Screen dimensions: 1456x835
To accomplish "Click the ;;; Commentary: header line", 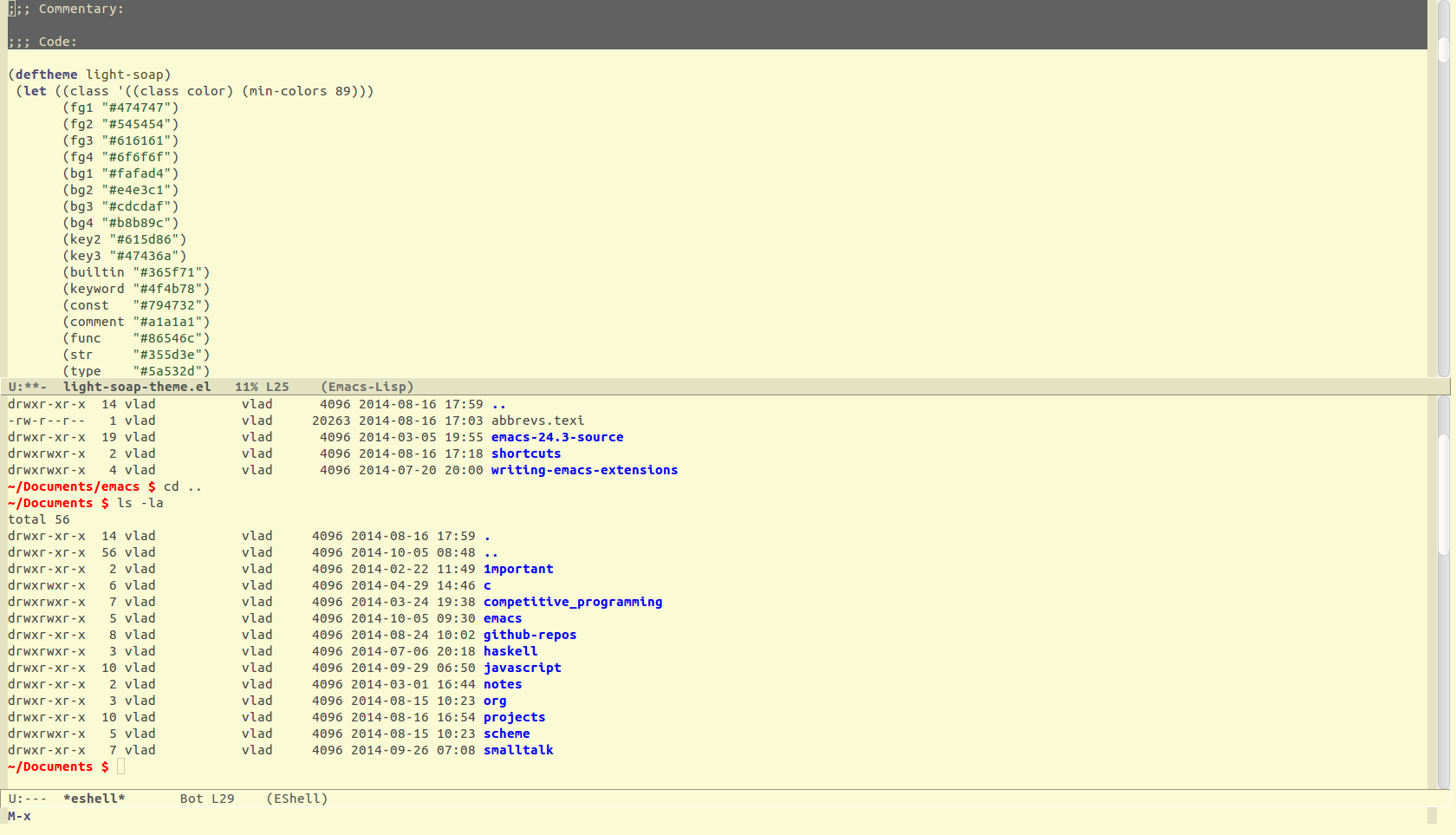I will (66, 9).
